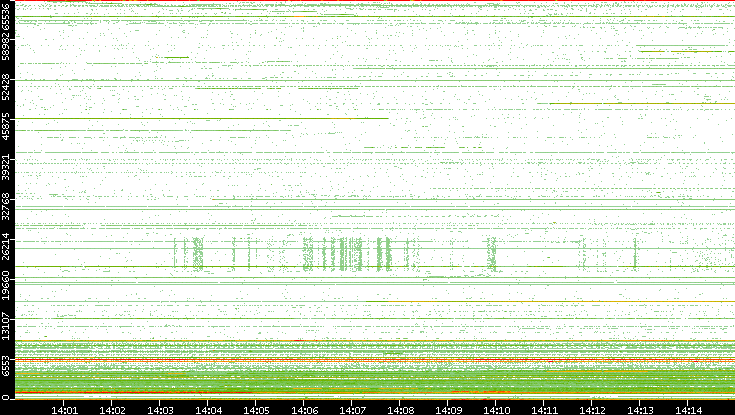735x415 pixels.
Task: Click the 52428 vertical axis label
Action: tap(7, 89)
